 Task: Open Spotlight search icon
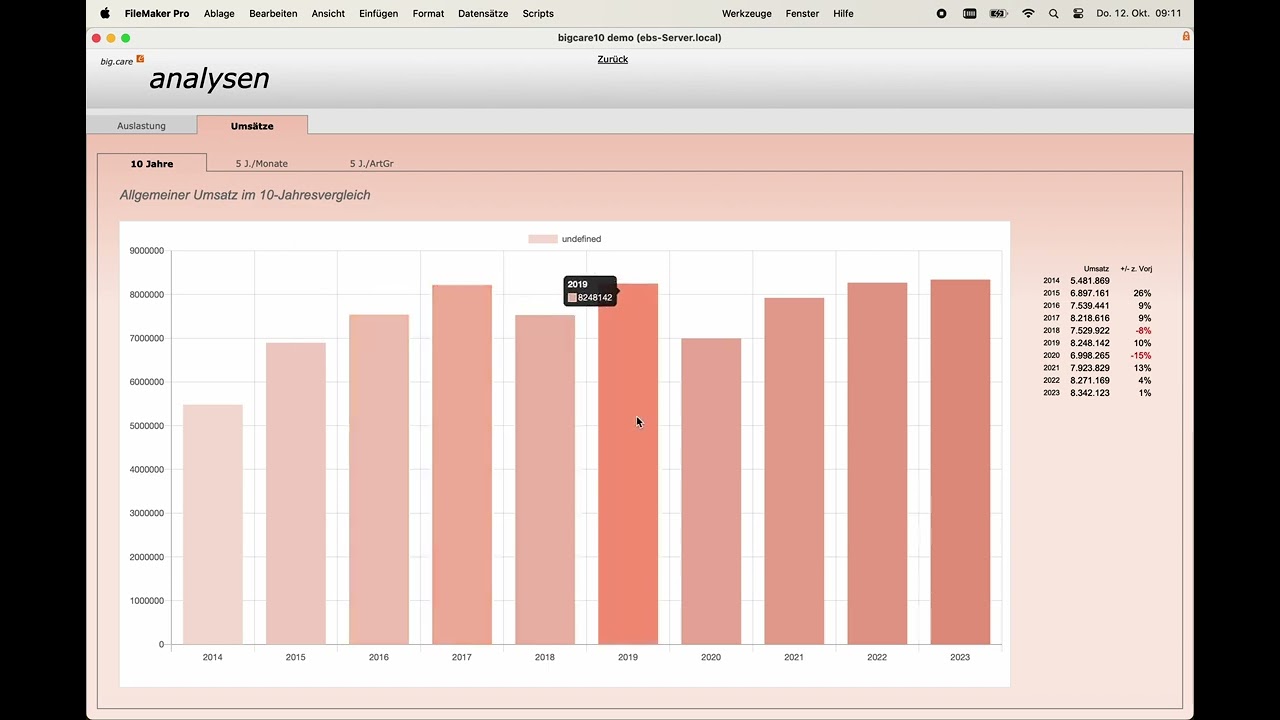[1054, 13]
